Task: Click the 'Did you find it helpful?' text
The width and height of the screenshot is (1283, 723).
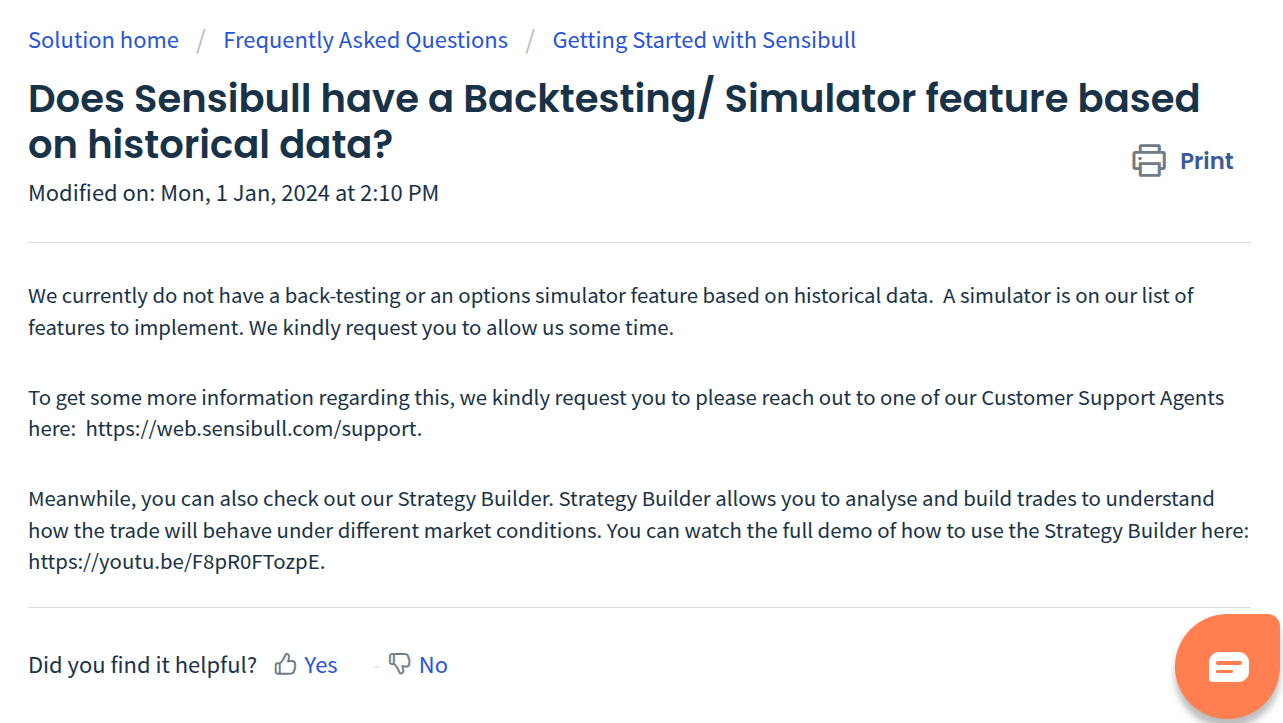Action: [142, 665]
